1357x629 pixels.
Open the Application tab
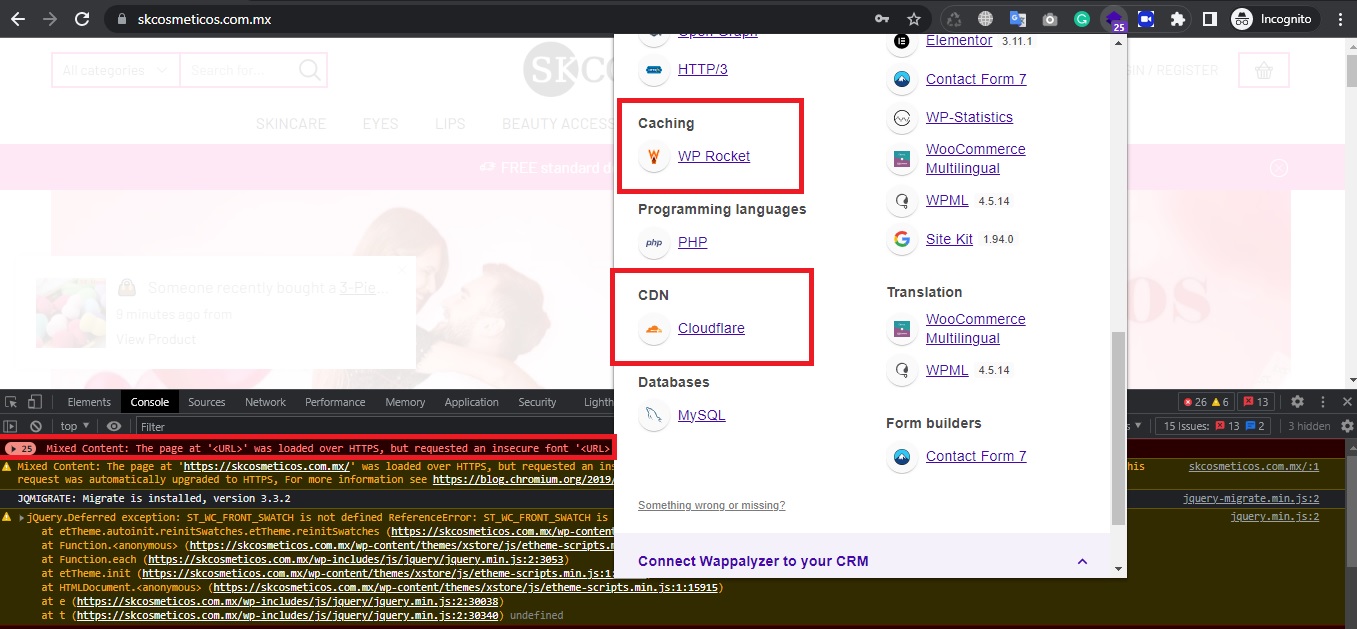click(472, 402)
